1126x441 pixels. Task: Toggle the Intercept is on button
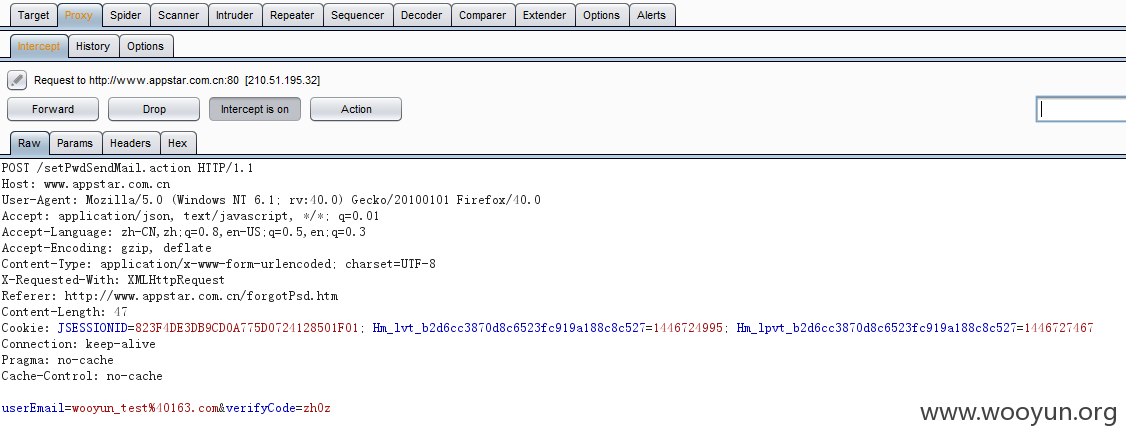point(255,109)
